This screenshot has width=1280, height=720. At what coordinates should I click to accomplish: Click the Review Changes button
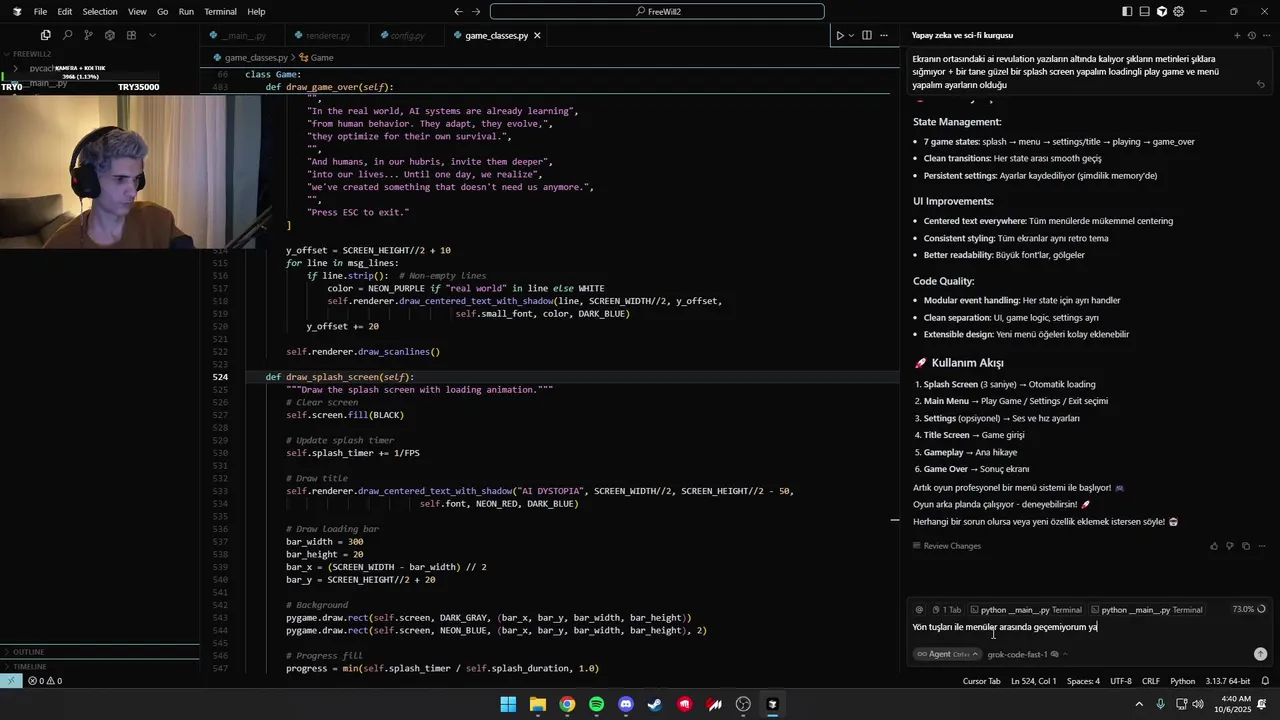tap(946, 546)
